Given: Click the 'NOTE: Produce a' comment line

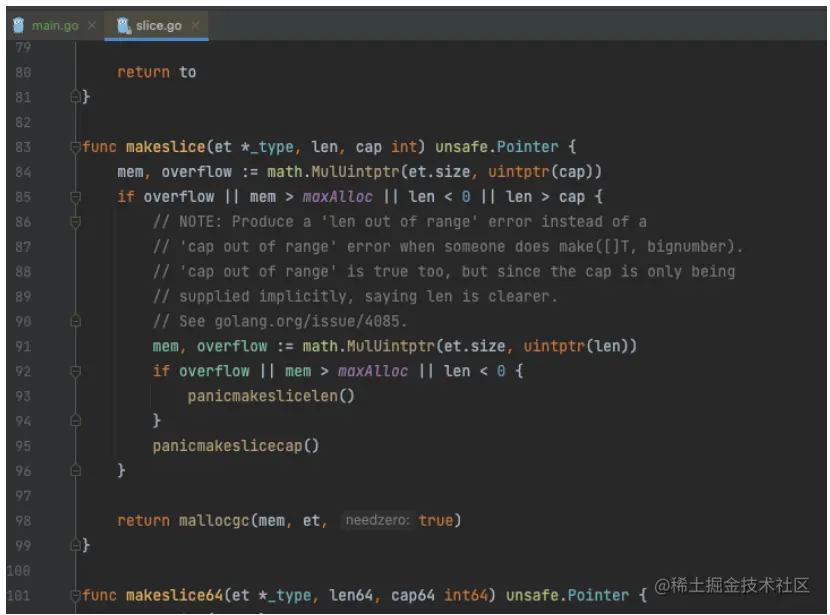Looking at the screenshot, I should [400, 222].
